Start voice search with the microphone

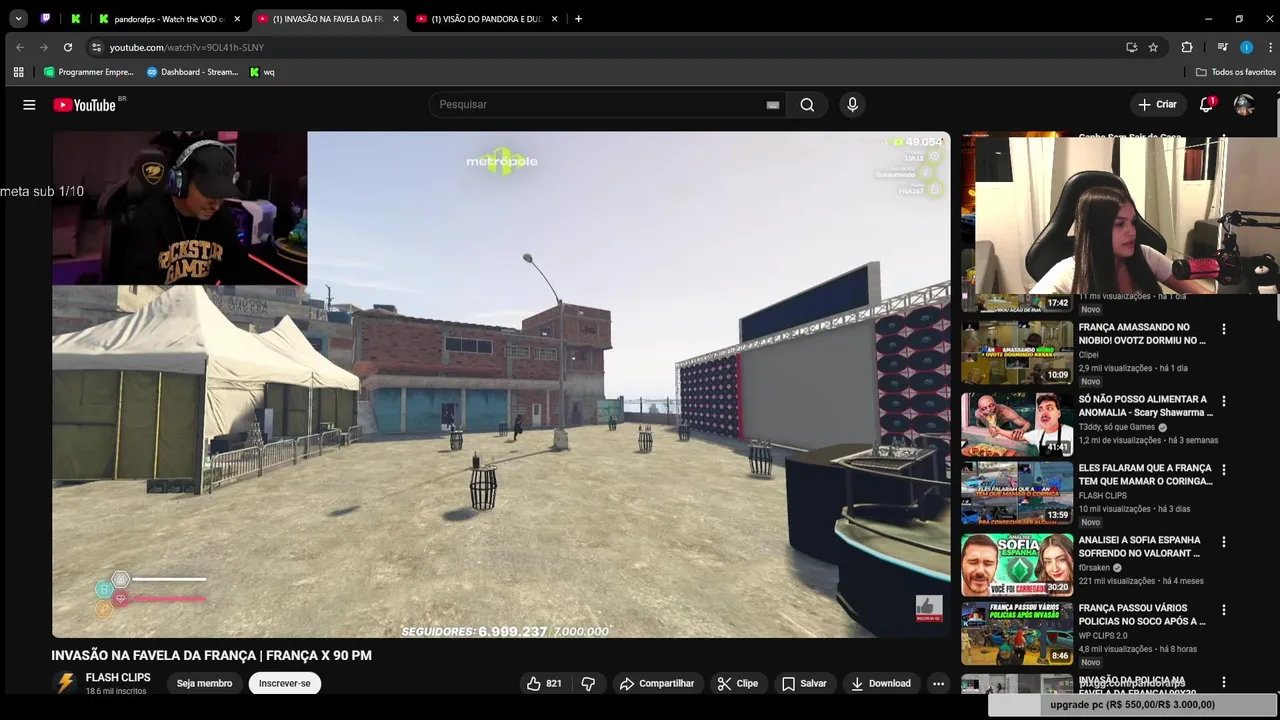pos(852,105)
